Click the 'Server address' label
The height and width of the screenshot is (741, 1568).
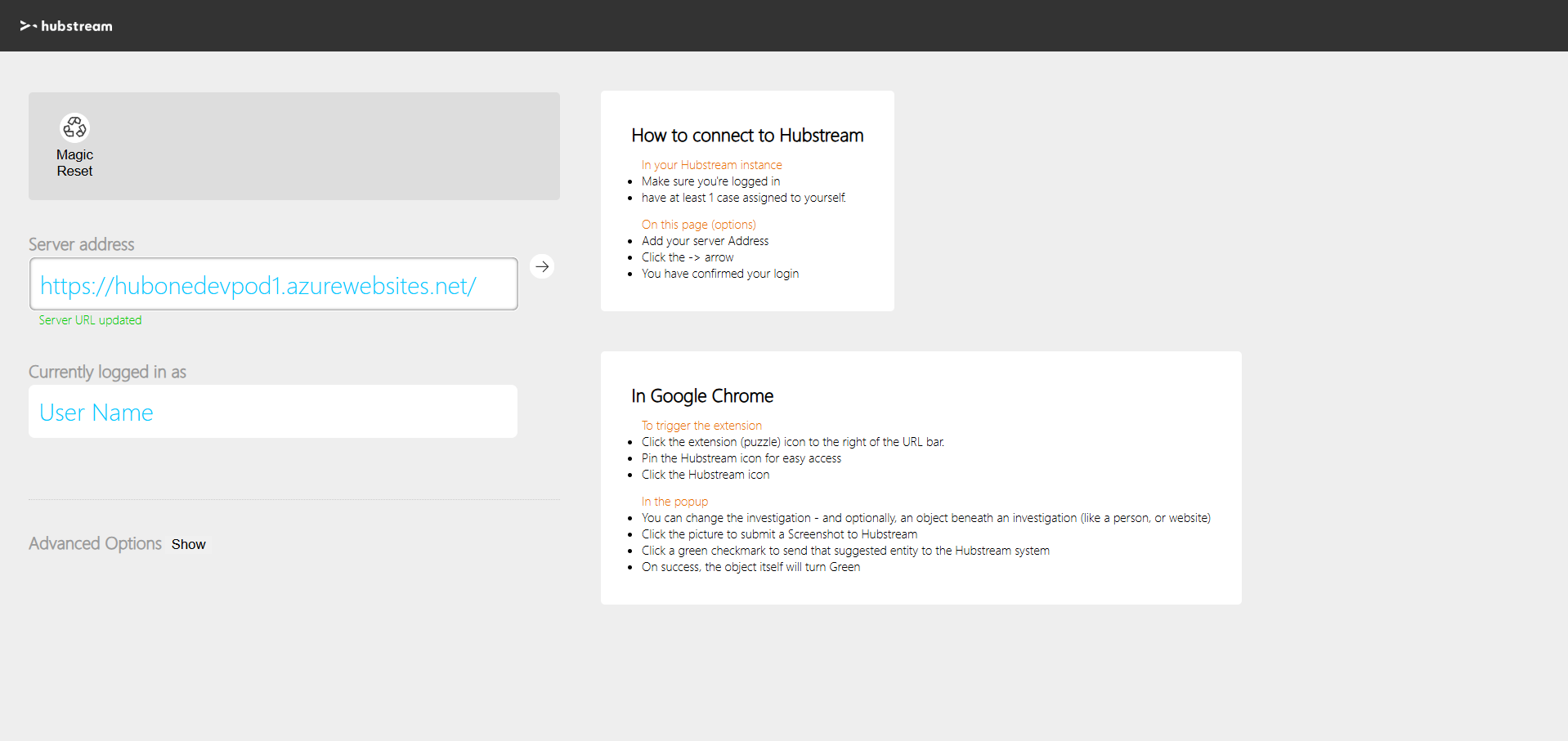(x=82, y=244)
